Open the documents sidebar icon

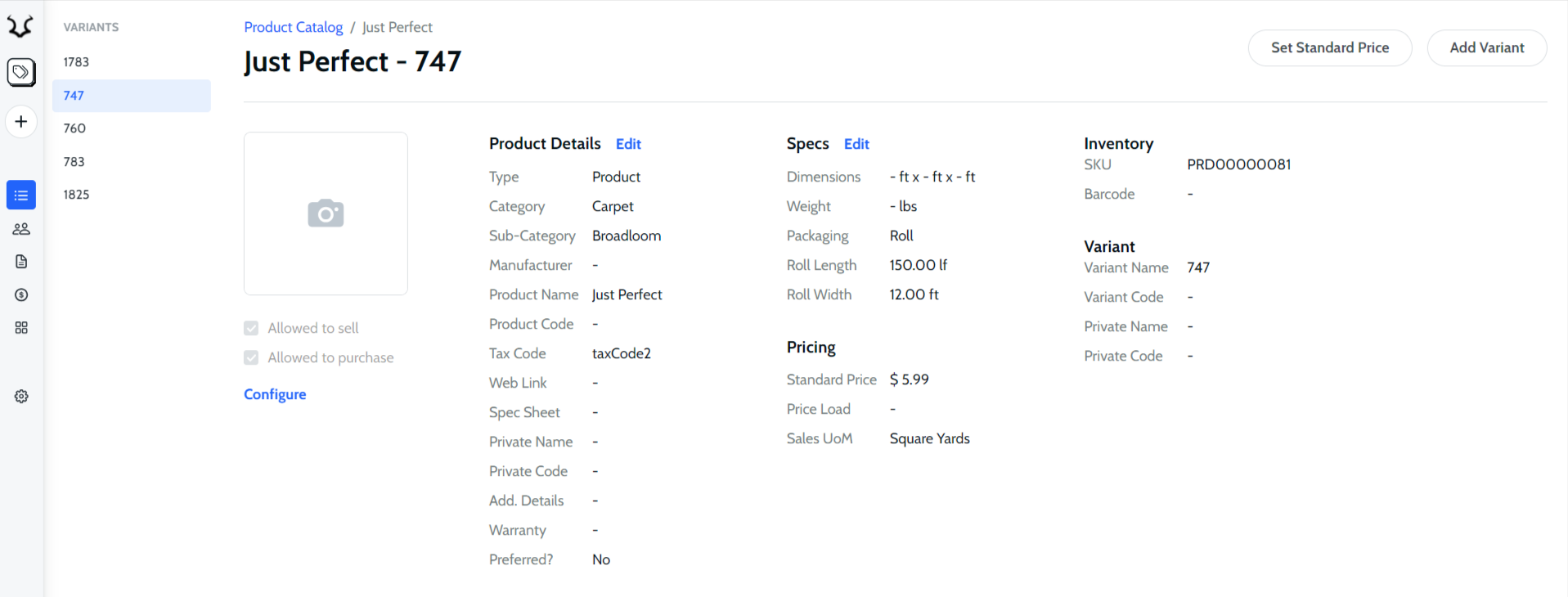pos(21,262)
